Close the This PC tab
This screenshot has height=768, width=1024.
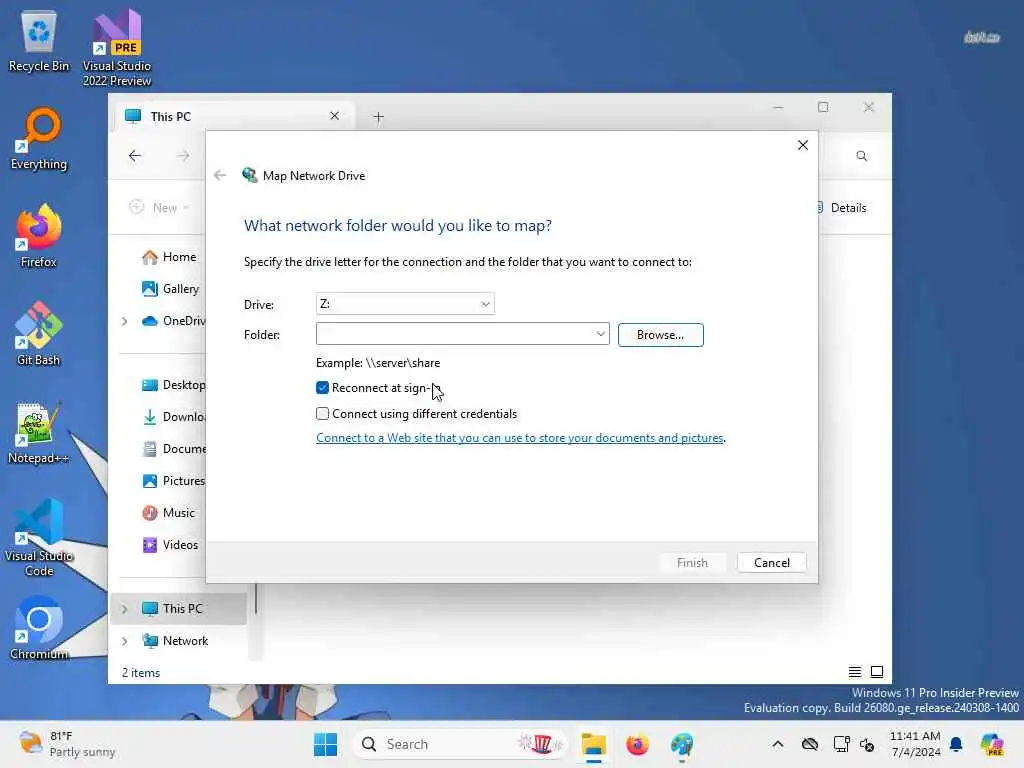(x=334, y=116)
